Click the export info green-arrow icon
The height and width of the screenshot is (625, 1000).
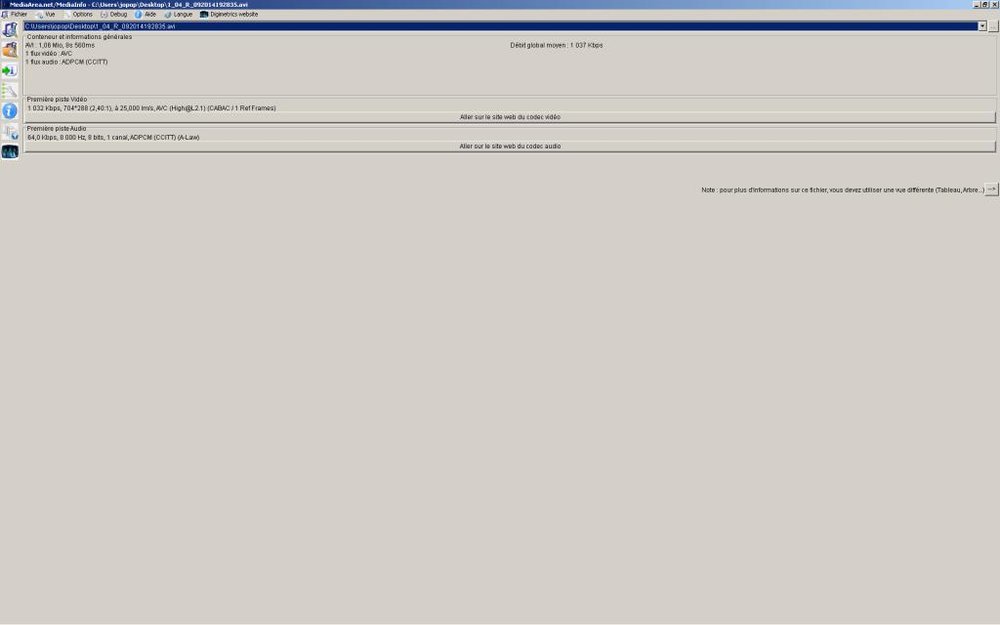tap(10, 70)
